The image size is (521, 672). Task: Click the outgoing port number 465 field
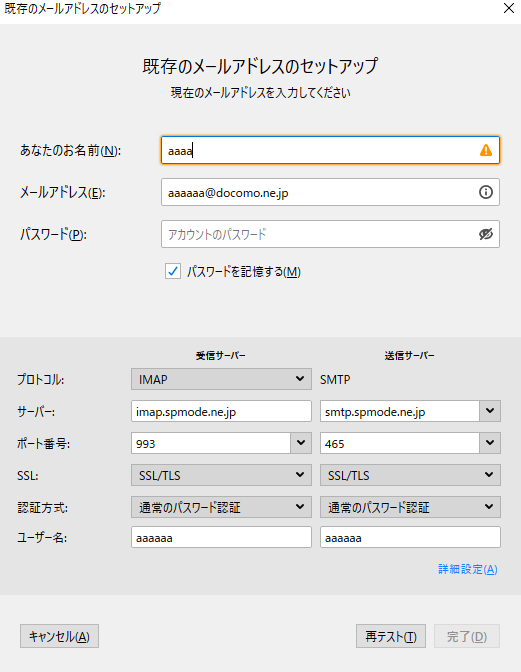pyautogui.click(x=399, y=443)
